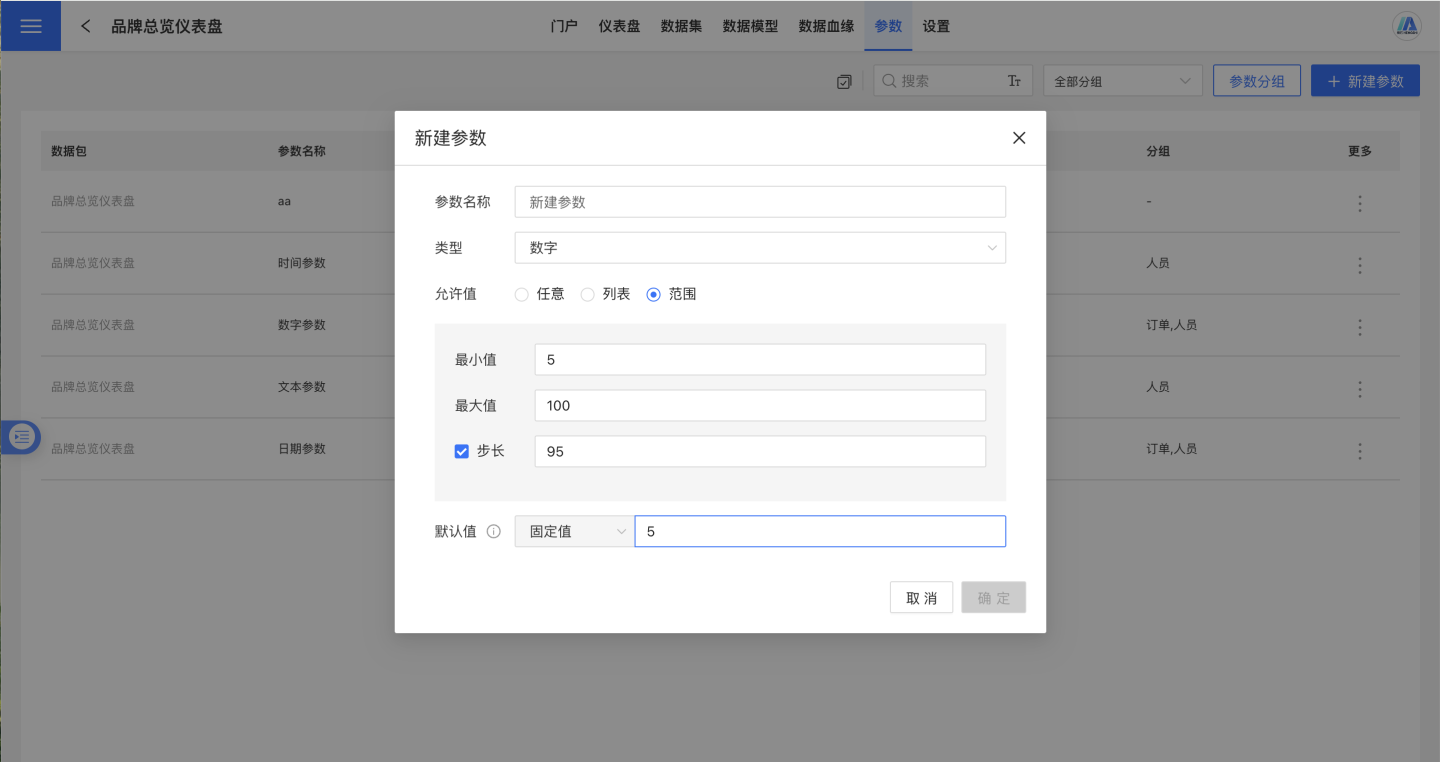Viewport: 1440px width, 762px height.
Task: Open the 类型 dropdown showing 数字
Action: click(760, 248)
